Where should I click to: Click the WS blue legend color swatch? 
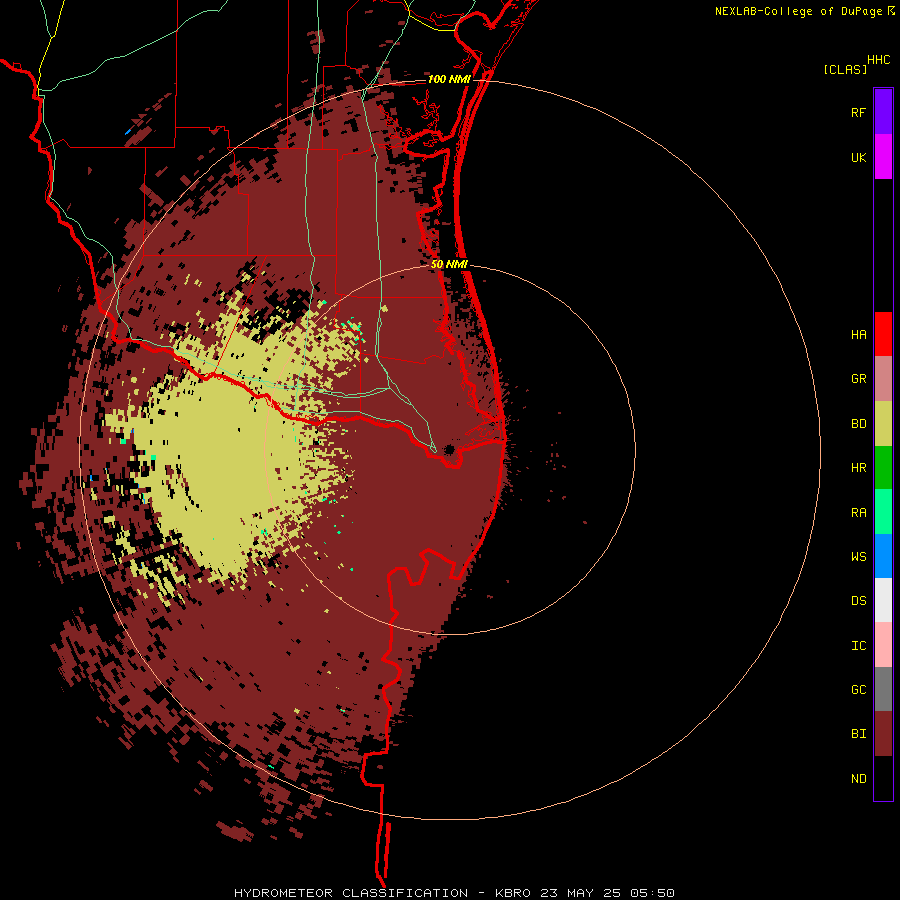[883, 556]
